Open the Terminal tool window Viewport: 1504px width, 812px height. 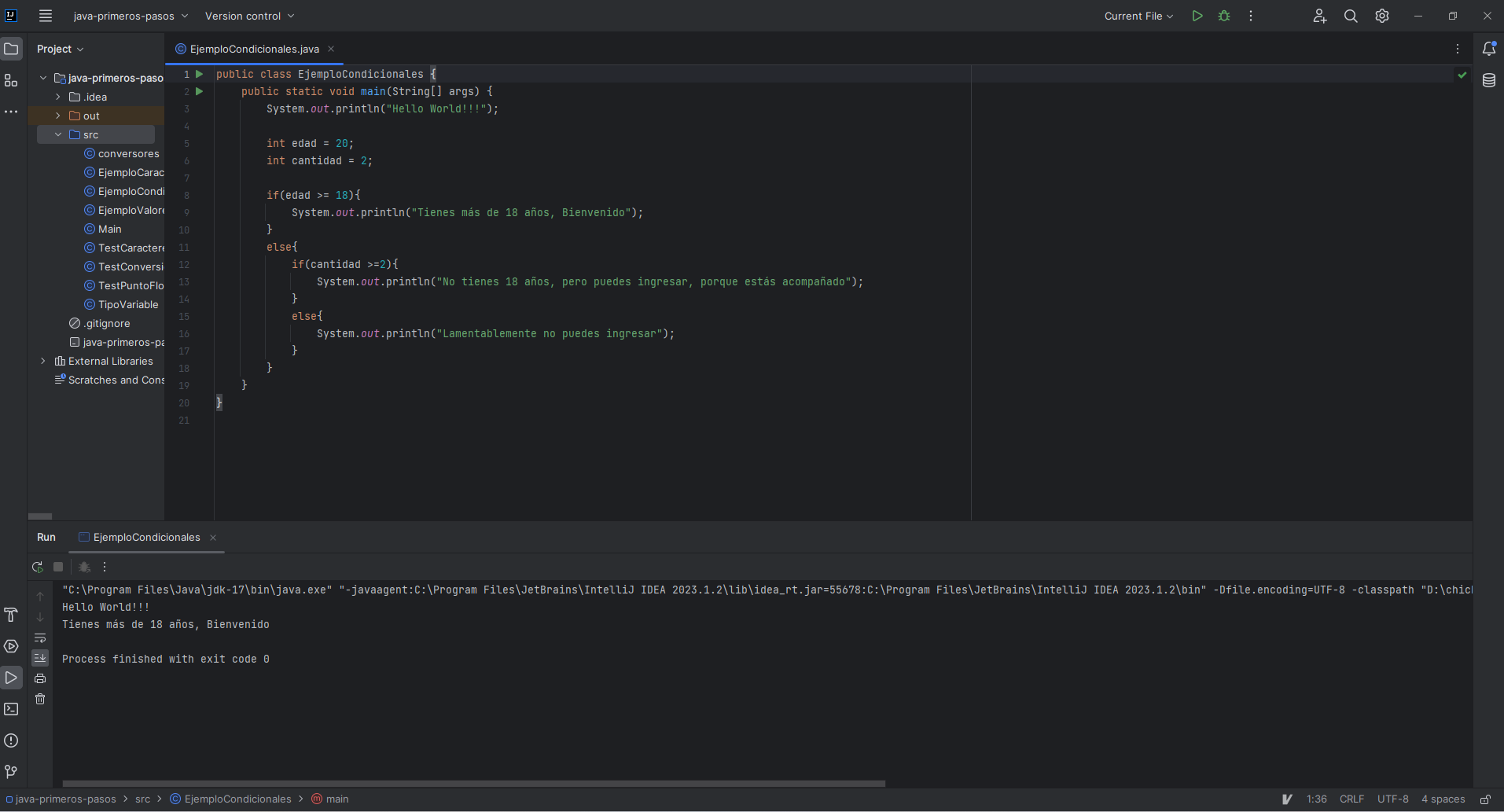[11, 709]
